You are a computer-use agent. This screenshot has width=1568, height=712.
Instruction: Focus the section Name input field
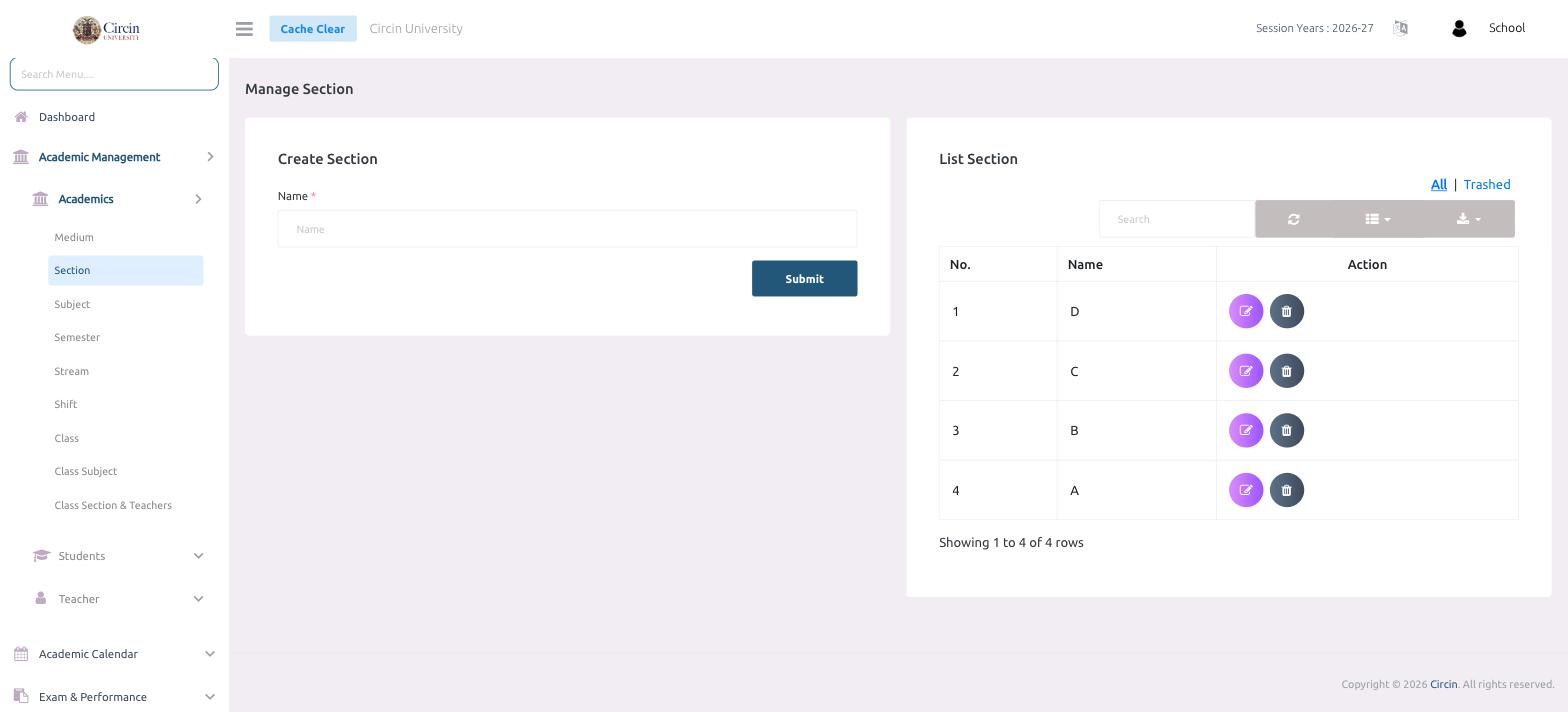(567, 229)
